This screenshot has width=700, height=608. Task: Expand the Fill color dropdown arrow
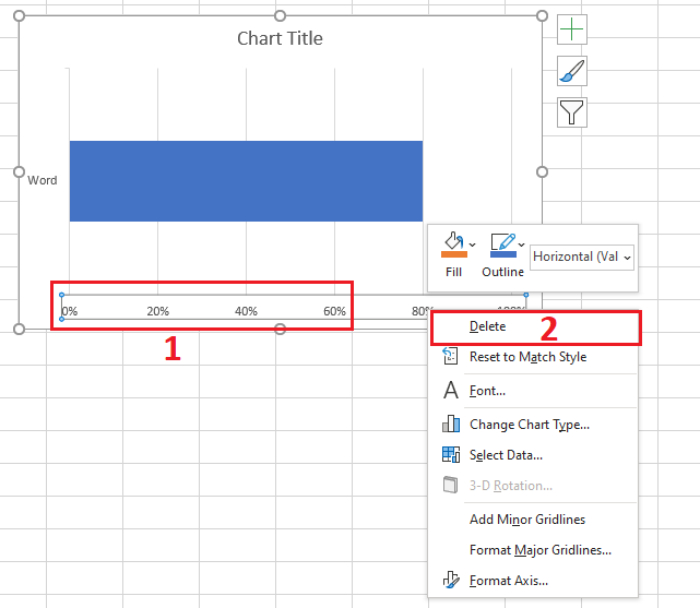[x=472, y=245]
